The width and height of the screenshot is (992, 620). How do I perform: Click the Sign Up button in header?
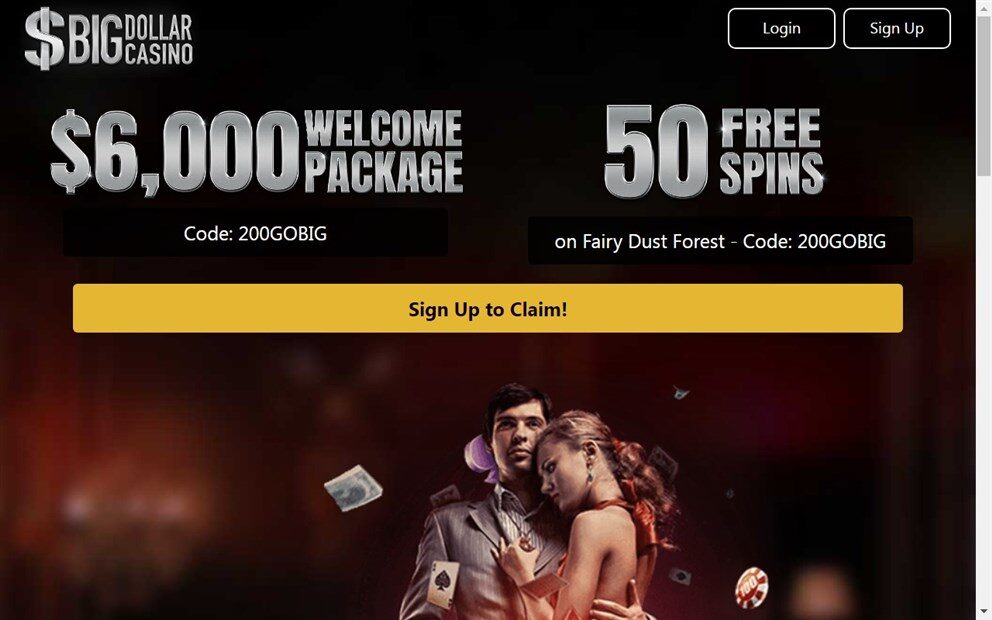896,28
